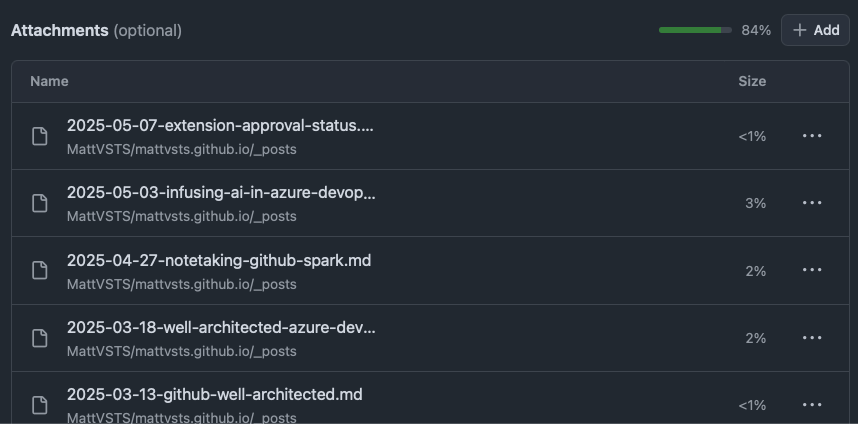Click the Name column header
The width and height of the screenshot is (858, 424).
49,82
